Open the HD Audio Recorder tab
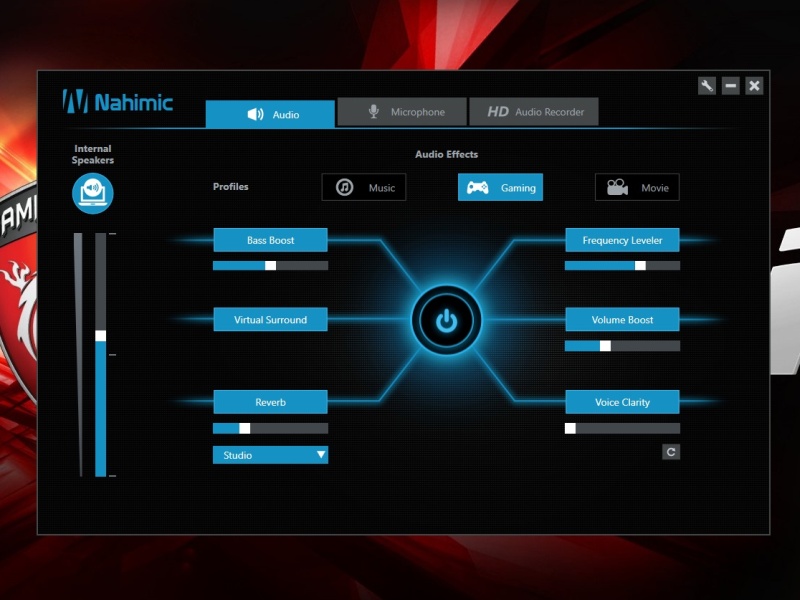 (x=534, y=112)
